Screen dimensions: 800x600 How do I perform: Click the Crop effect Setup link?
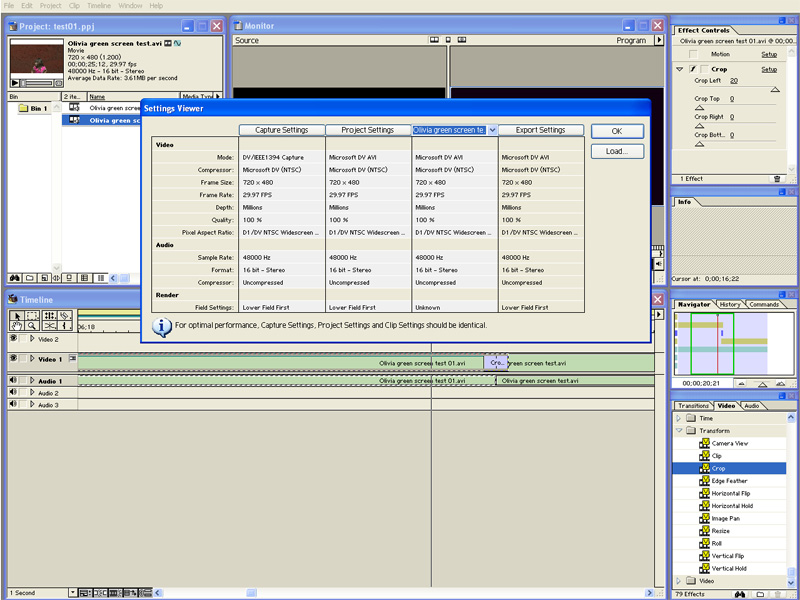[769, 69]
